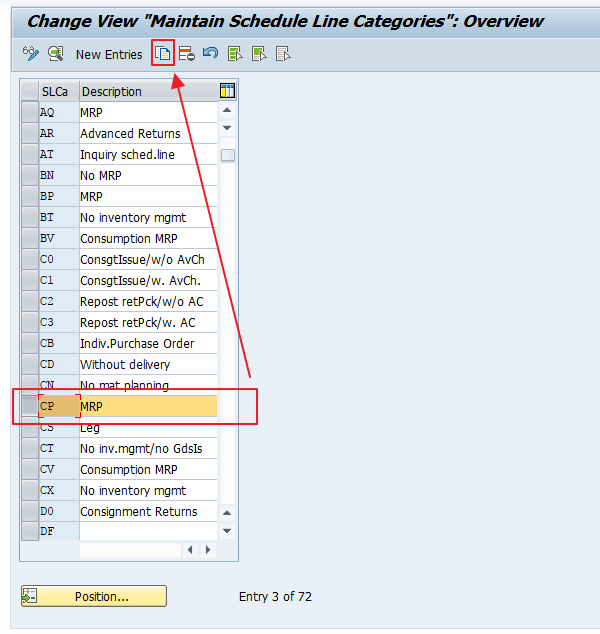Select row selector for AR

[30, 133]
